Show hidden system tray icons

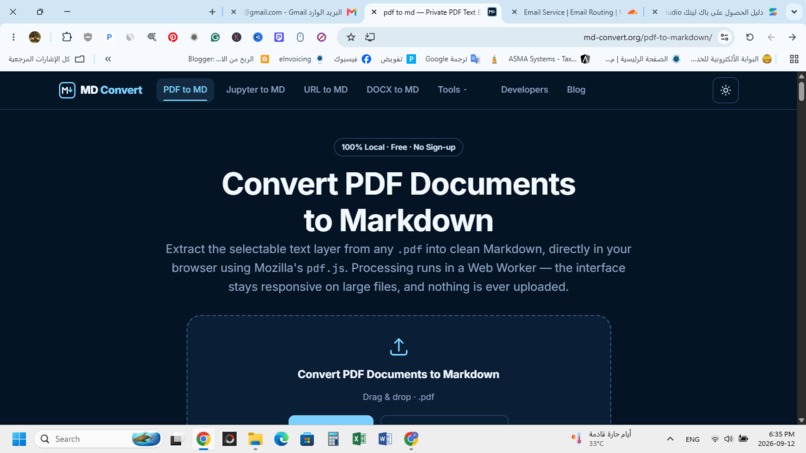click(670, 439)
